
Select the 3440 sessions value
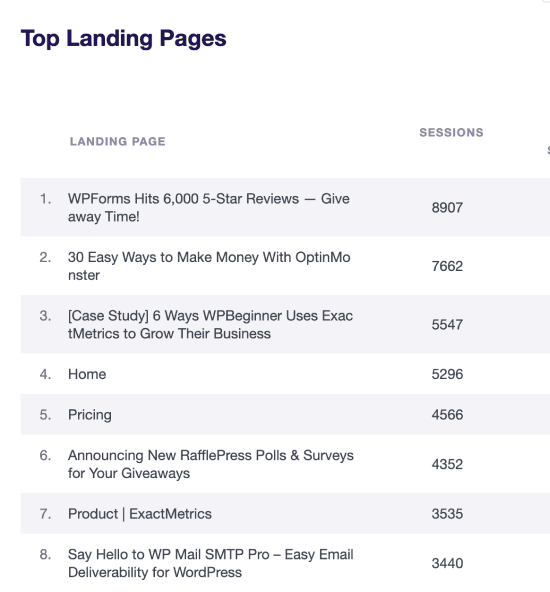click(x=447, y=563)
